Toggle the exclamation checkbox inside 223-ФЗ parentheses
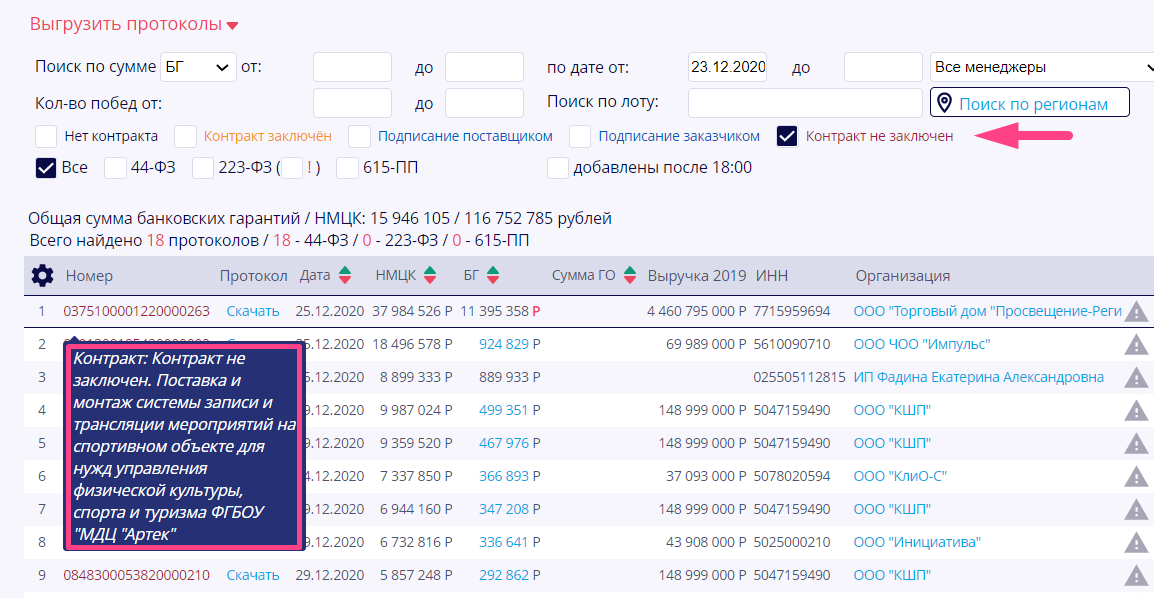Screen dimensions: 1154x598 292,168
